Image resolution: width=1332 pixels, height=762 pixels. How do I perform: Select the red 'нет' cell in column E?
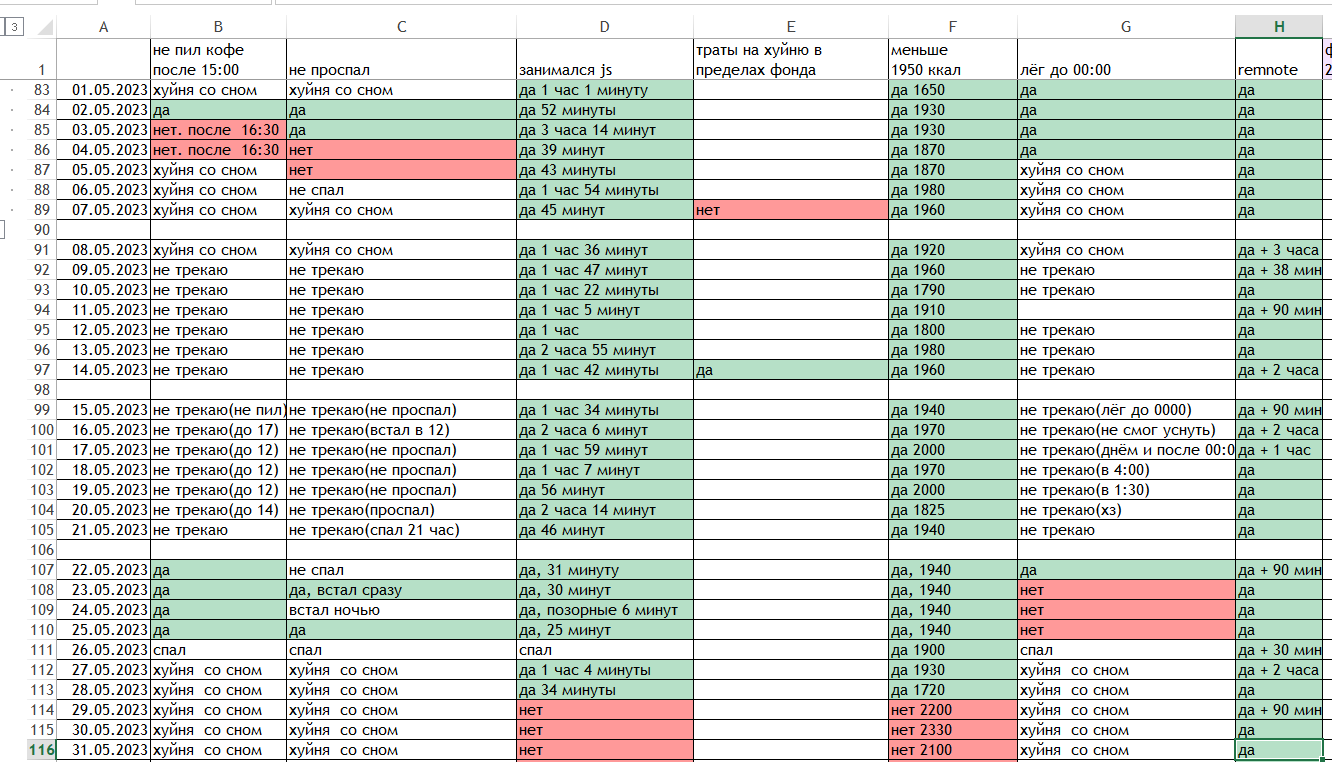790,210
